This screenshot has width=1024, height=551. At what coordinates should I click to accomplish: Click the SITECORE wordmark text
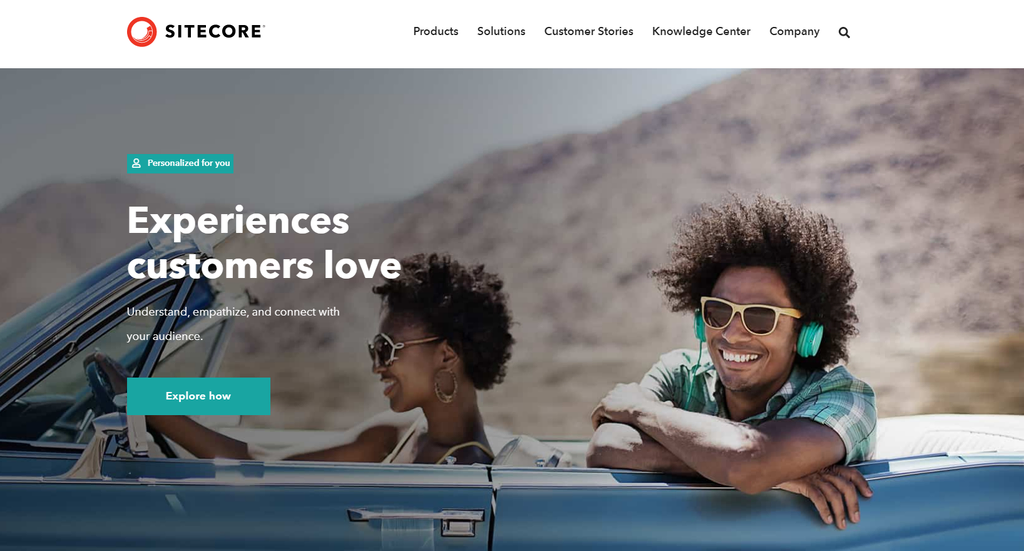click(x=215, y=31)
